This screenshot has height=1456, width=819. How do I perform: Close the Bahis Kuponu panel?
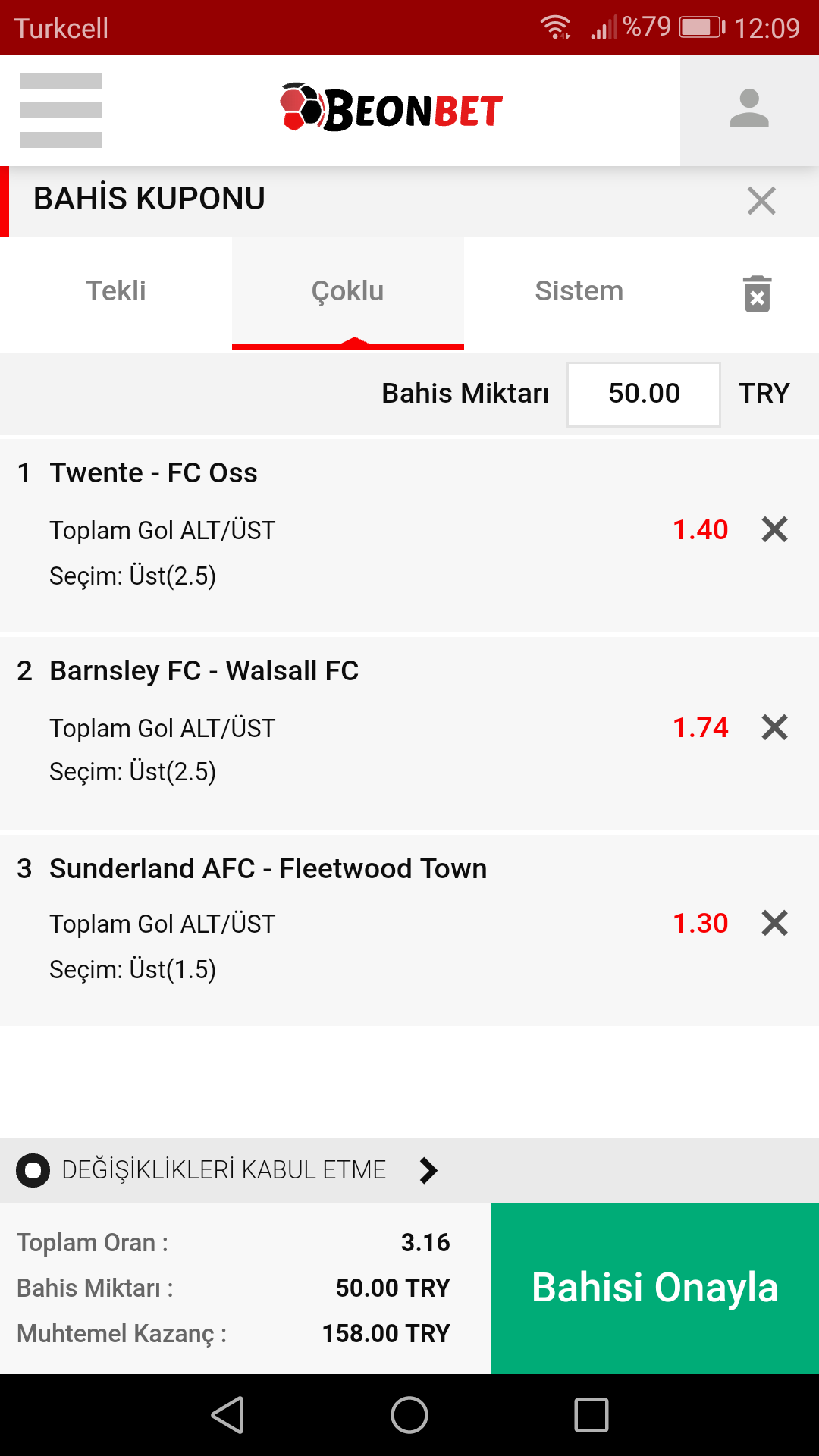coord(761,201)
